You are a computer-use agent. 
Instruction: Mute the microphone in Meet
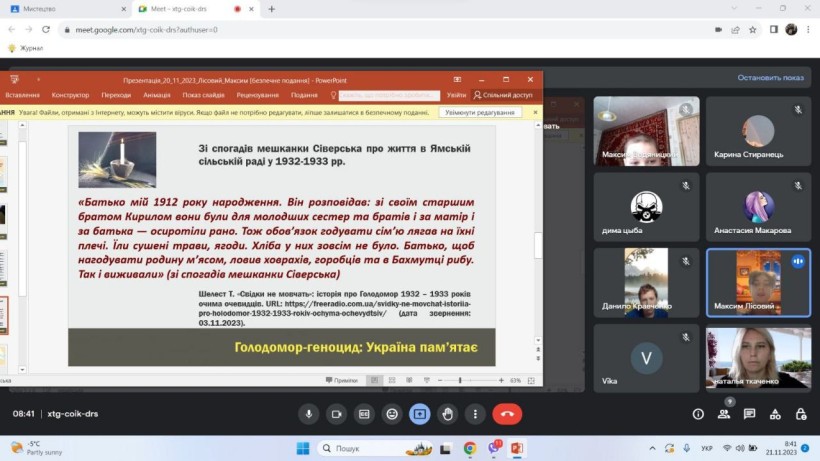(x=309, y=414)
